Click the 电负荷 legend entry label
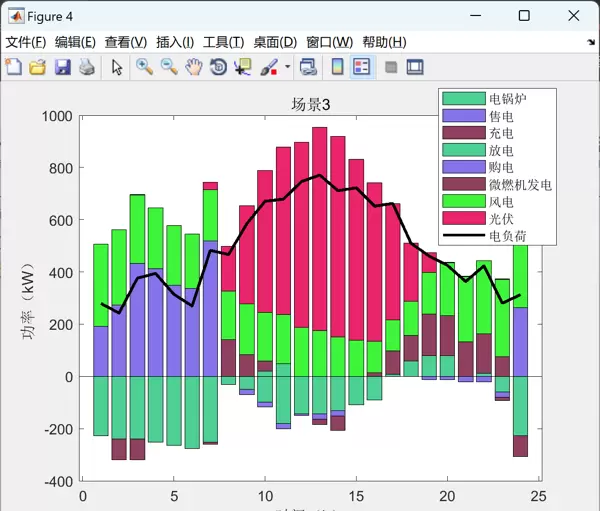600x511 pixels. [508, 236]
